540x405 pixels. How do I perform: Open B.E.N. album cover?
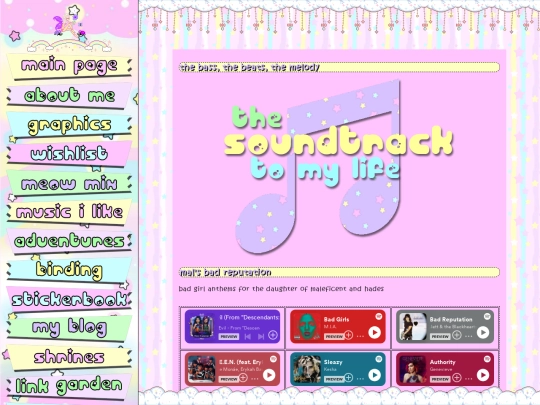pyautogui.click(x=202, y=369)
